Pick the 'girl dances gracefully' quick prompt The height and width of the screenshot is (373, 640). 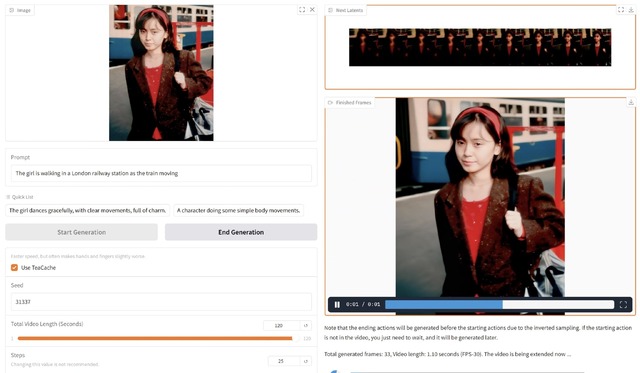pos(88,211)
